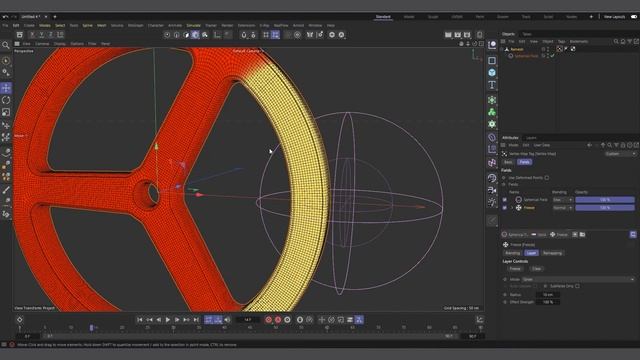
Task: Click the Objects panel search icon
Action: (x=616, y=41)
